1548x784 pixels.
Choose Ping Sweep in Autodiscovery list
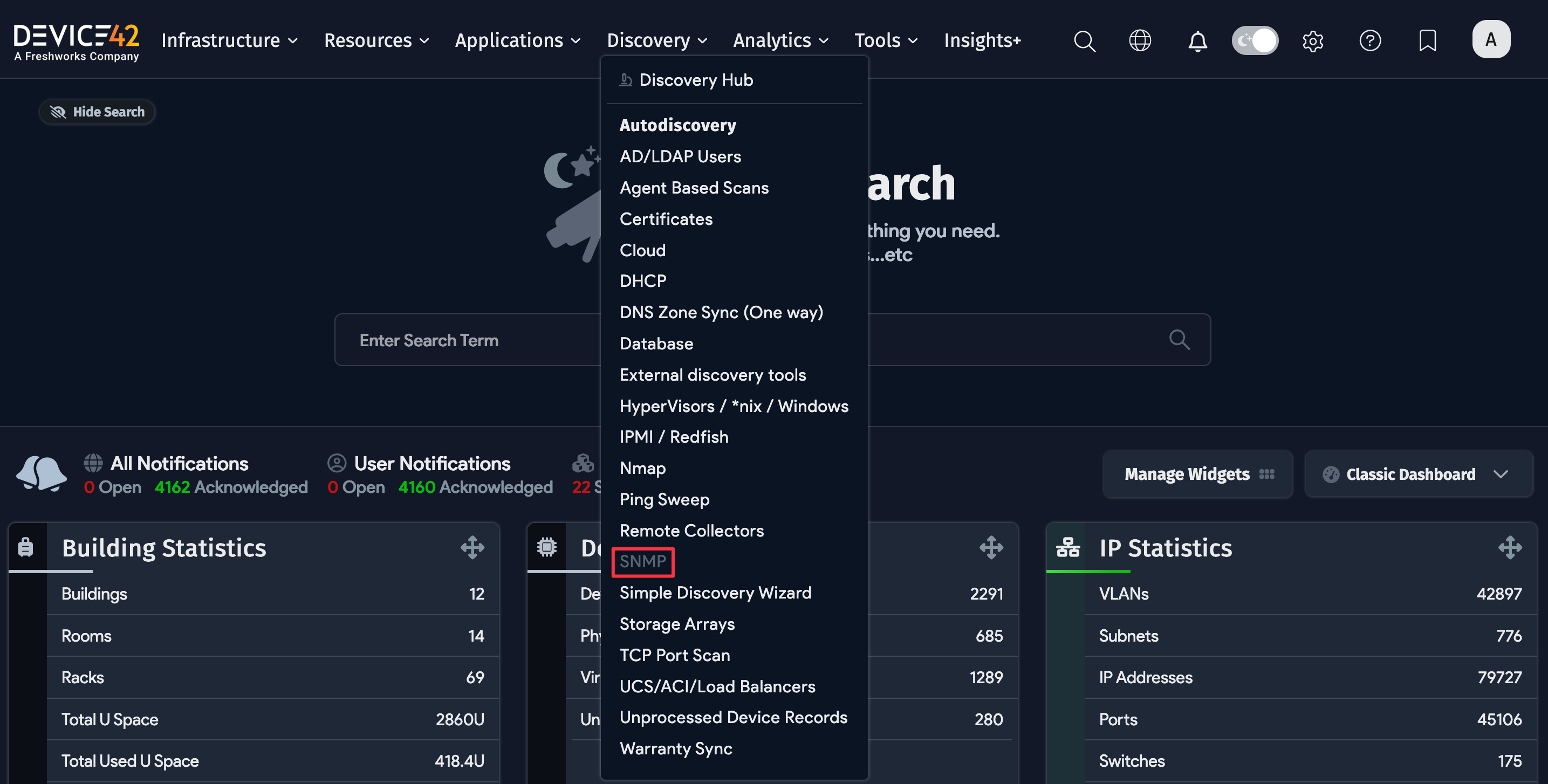pyautogui.click(x=664, y=499)
